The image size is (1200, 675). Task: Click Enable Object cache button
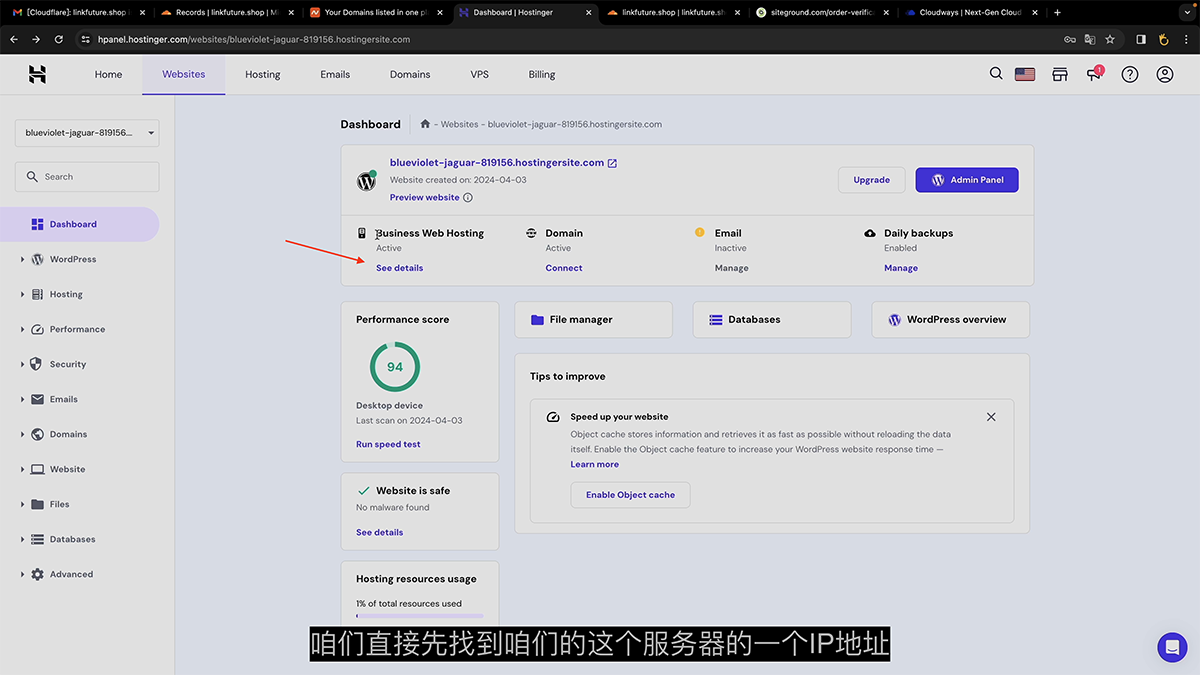coord(631,495)
